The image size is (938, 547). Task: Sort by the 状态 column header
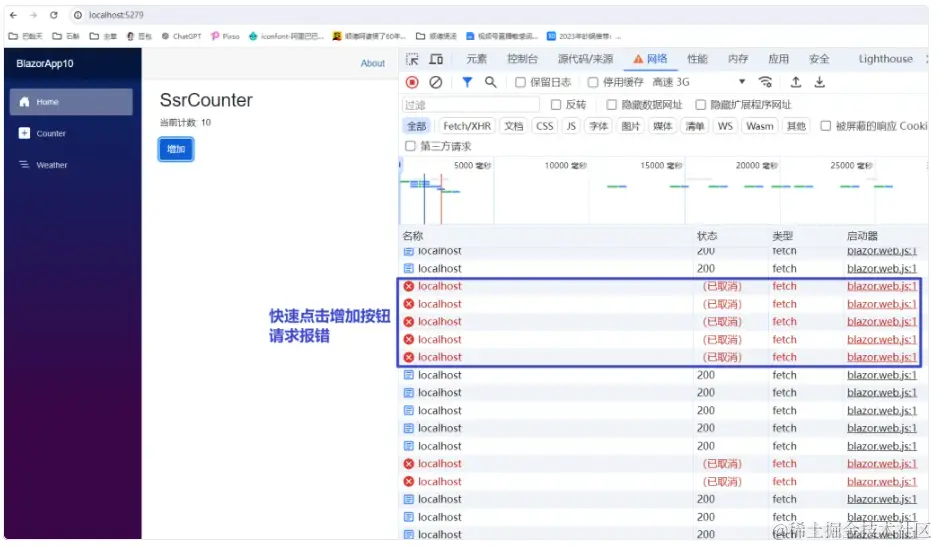[706, 236]
